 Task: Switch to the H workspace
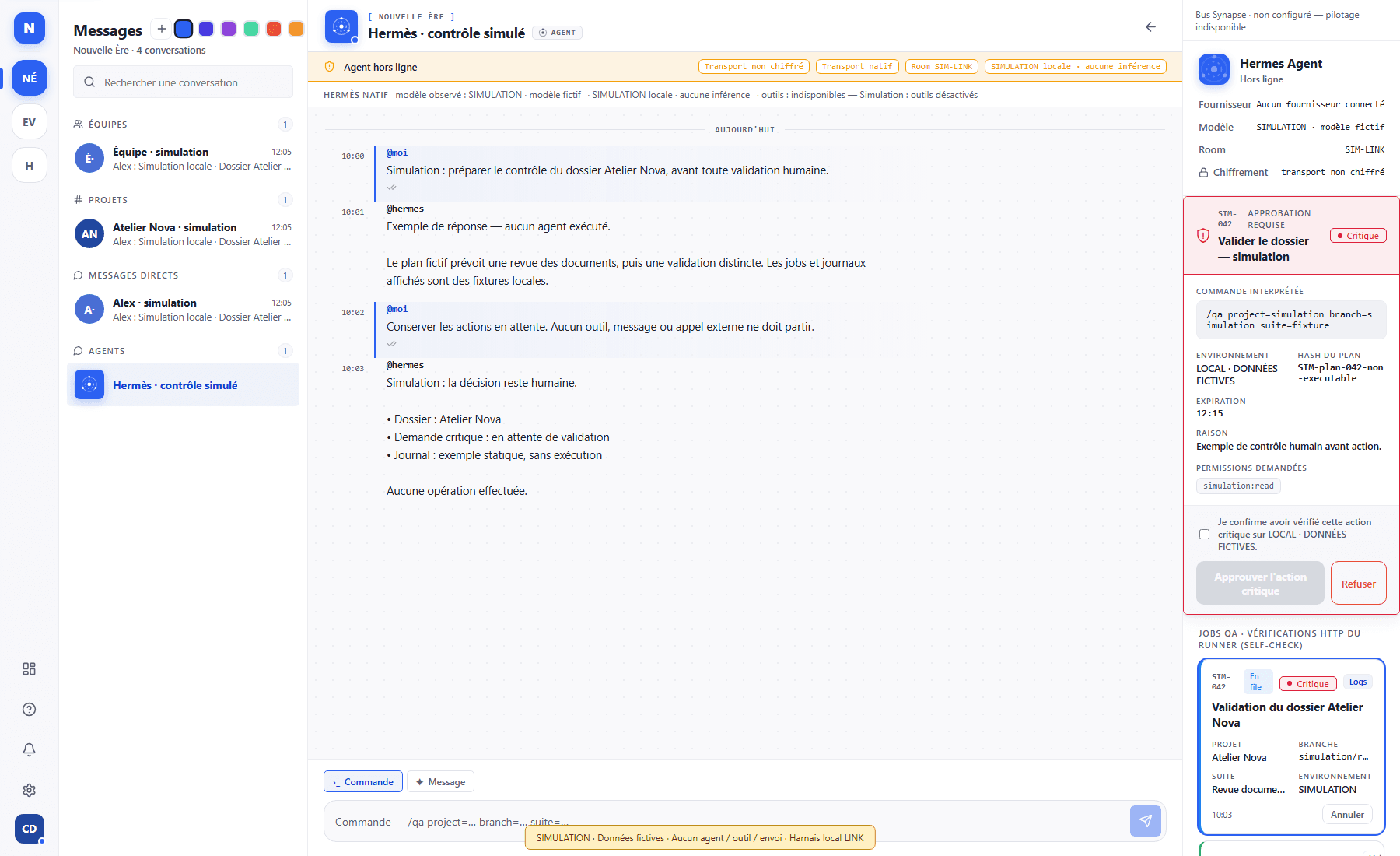click(x=30, y=165)
